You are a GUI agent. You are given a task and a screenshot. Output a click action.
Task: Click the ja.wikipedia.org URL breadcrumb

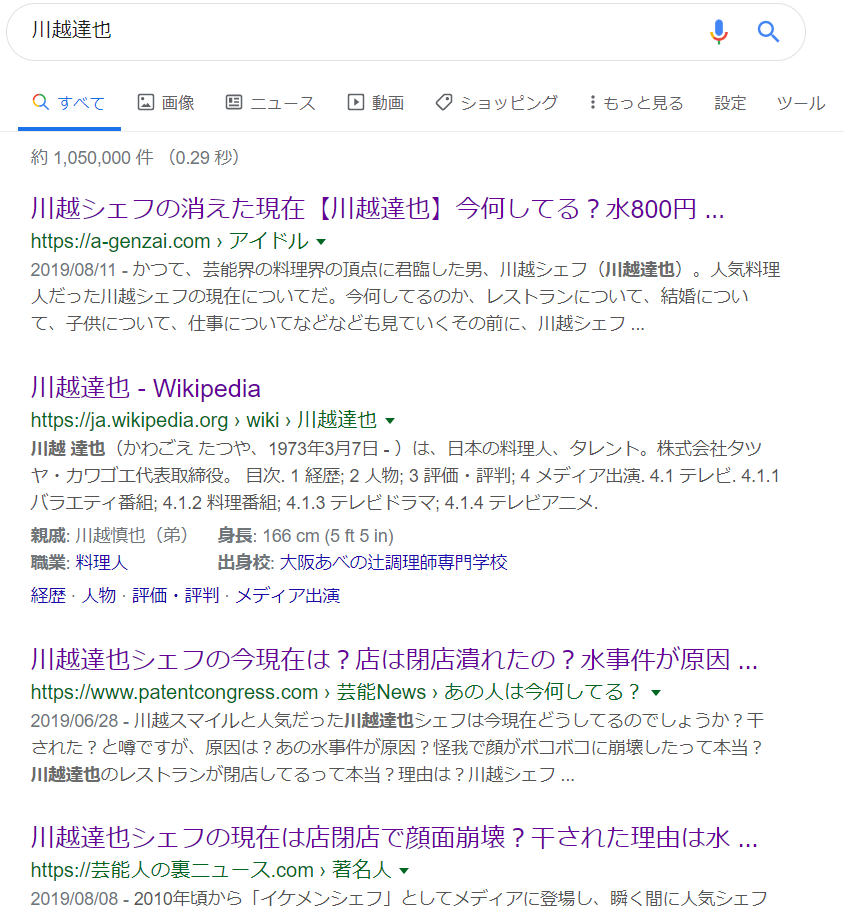204,420
